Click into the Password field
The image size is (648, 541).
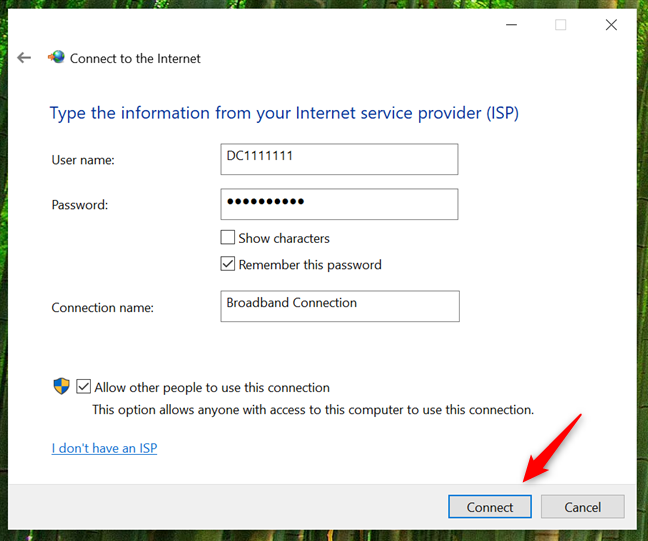point(339,204)
